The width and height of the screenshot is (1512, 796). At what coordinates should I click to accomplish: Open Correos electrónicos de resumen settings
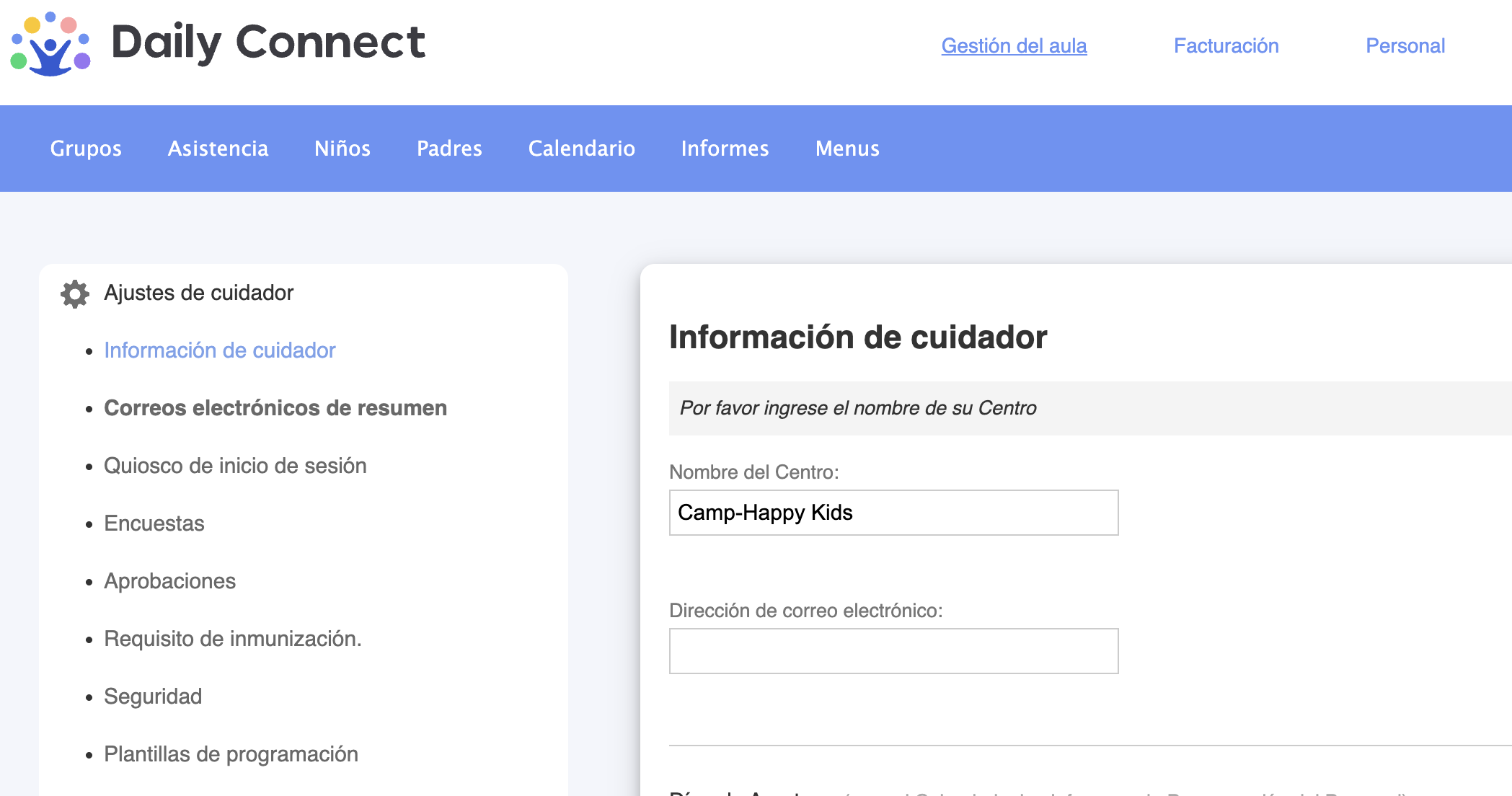pyautogui.click(x=275, y=408)
